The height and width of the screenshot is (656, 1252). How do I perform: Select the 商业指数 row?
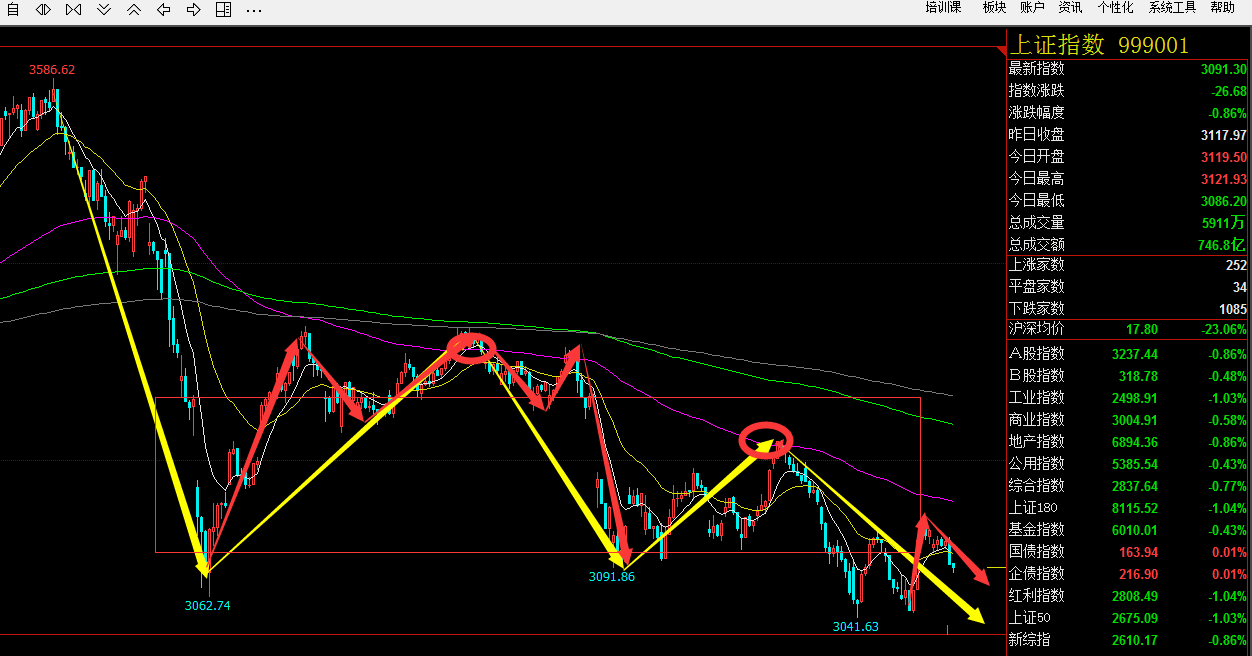coord(1128,420)
